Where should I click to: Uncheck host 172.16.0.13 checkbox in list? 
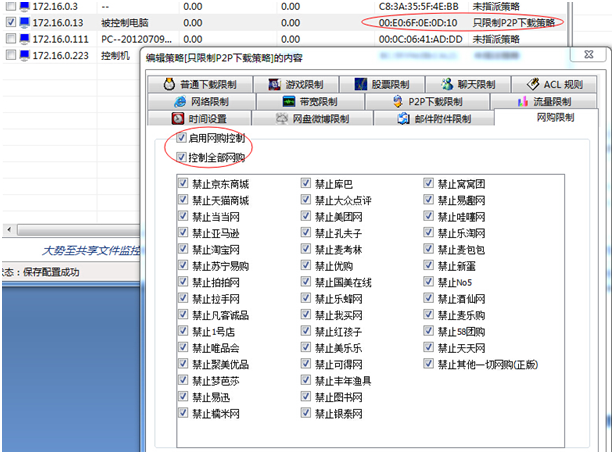(x=11, y=22)
